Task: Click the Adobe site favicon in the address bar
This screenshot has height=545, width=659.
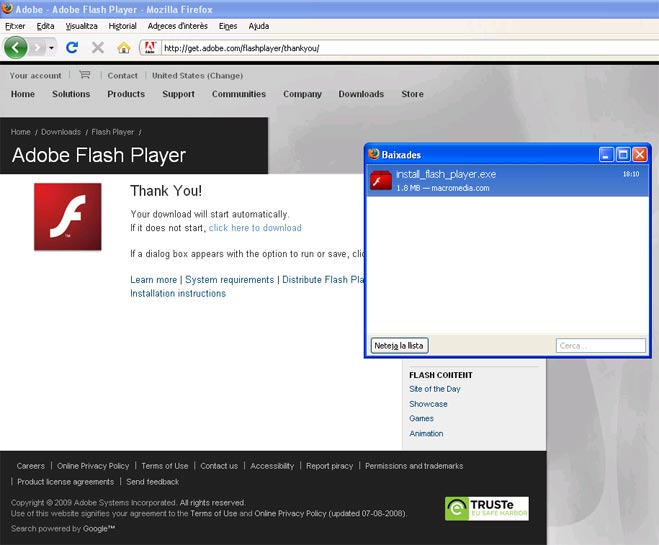Action: [x=150, y=47]
